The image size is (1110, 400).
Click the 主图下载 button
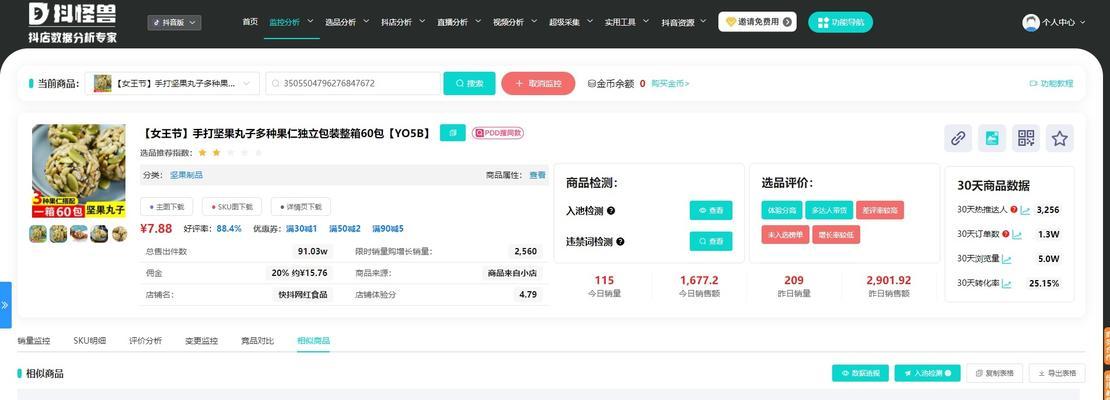(166, 207)
